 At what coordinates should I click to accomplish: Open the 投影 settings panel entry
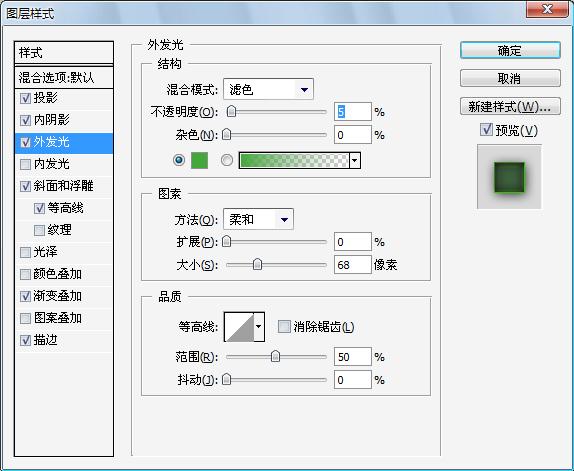[x=45, y=98]
